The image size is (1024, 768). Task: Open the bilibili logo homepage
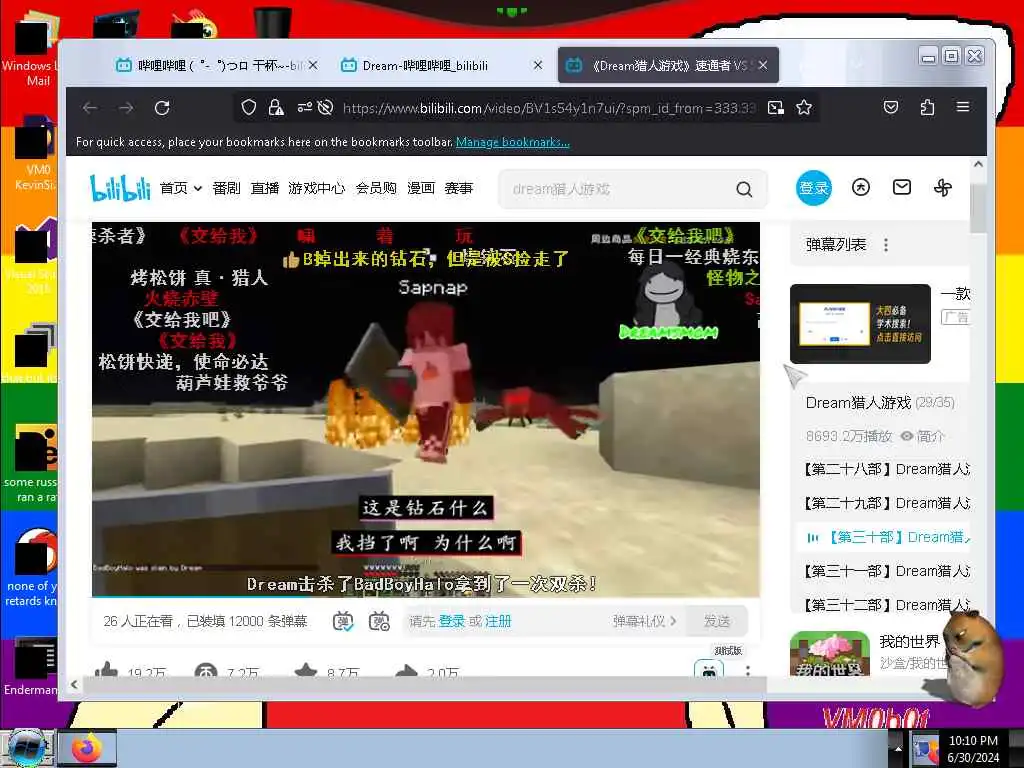[x=120, y=188]
